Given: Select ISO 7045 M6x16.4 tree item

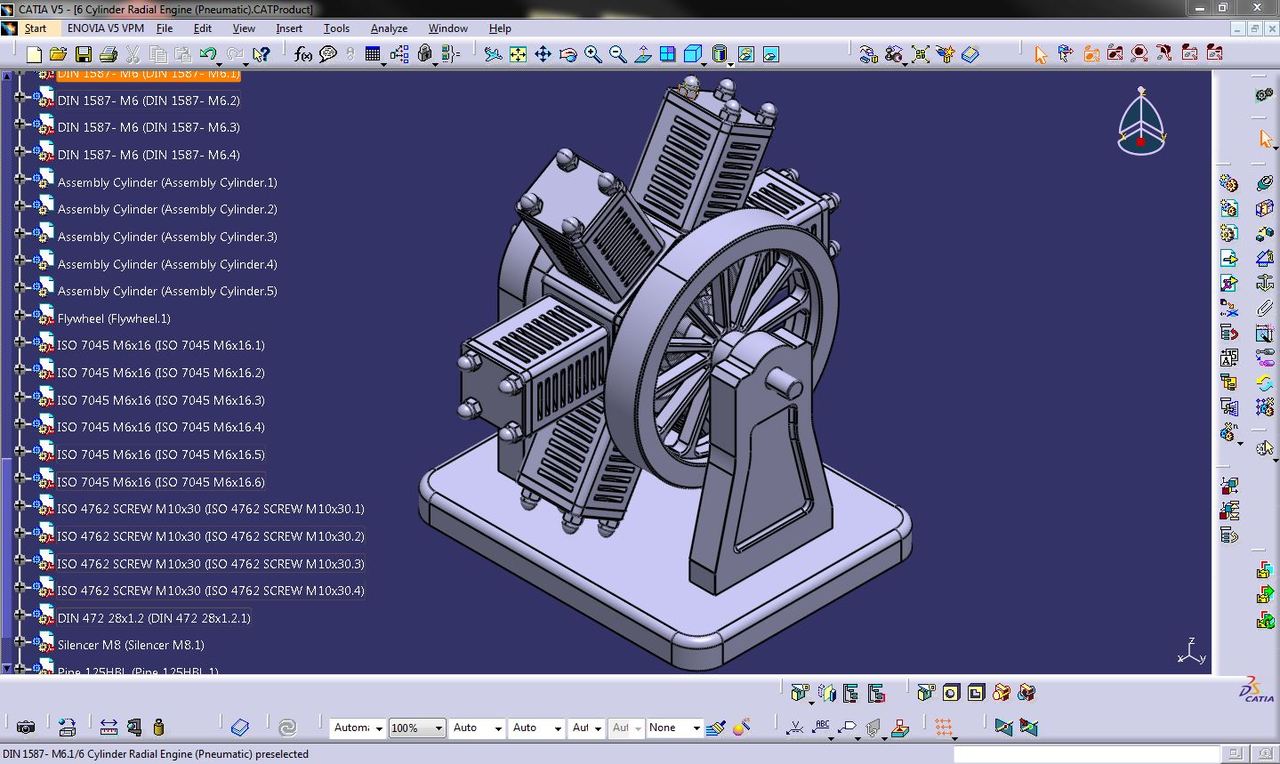Looking at the screenshot, I should pos(161,427).
